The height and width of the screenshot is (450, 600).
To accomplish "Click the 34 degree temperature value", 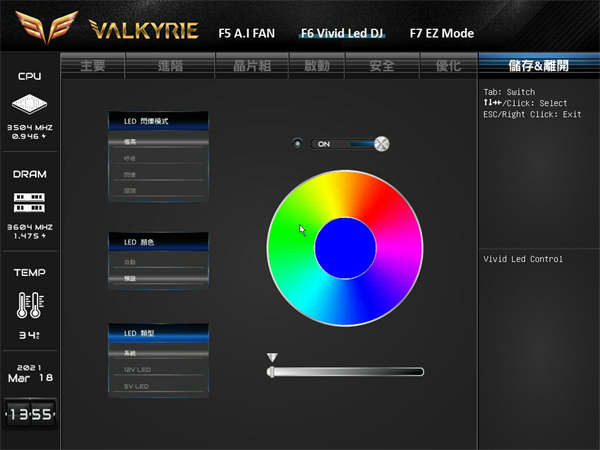I will click(29, 335).
